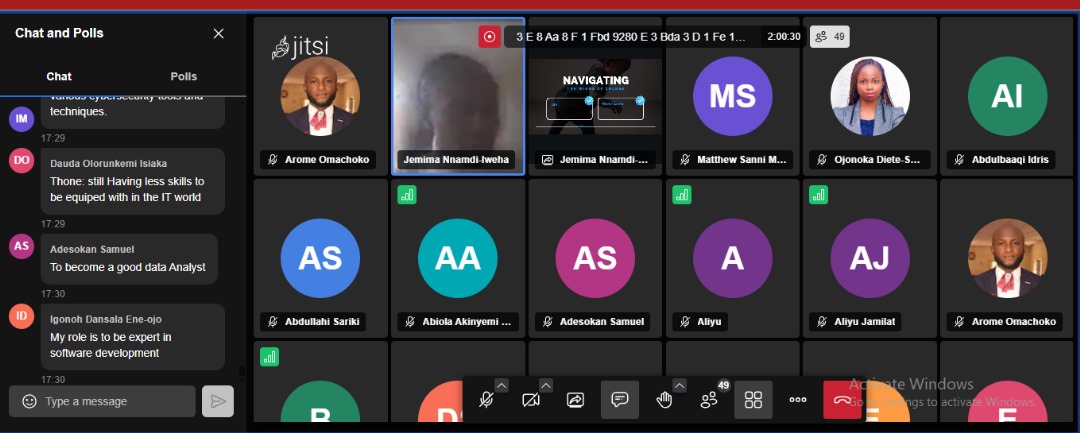This screenshot has width=1080, height=433.
Task: Click muted mic icon beside Abiola Akinyemi
Action: pos(410,321)
